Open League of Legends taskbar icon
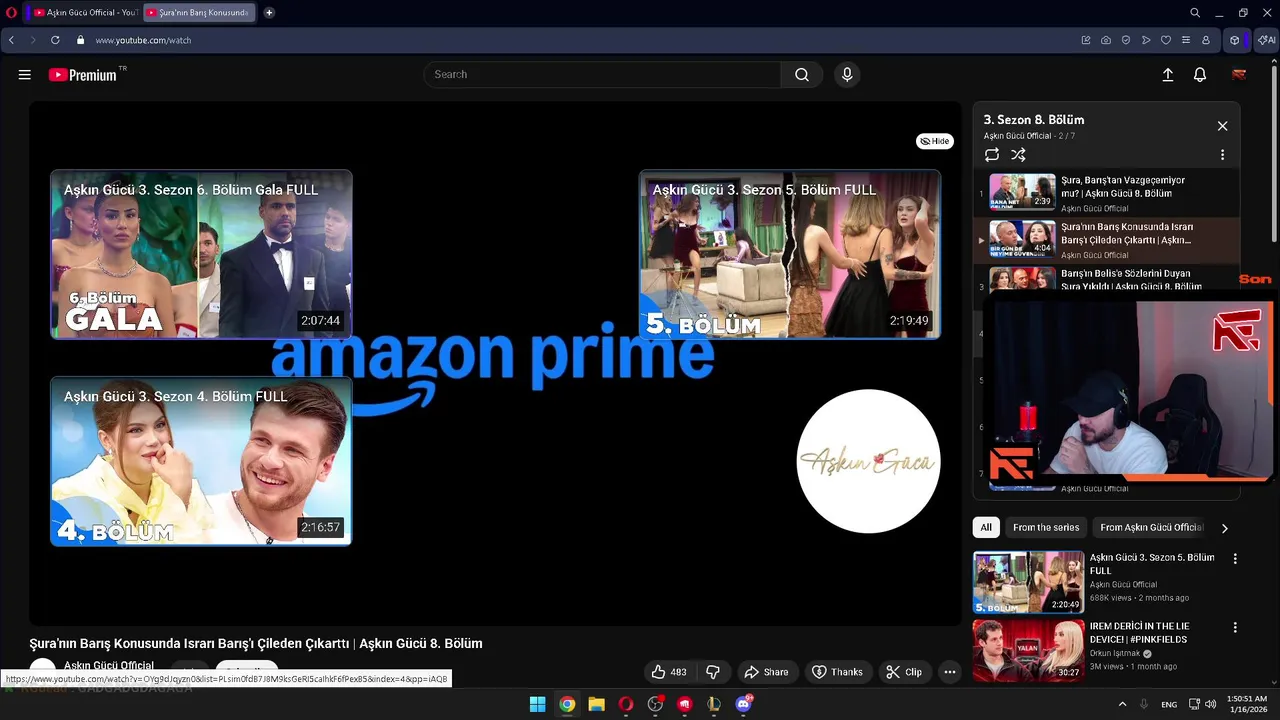This screenshot has height=720, width=1280. pos(714,704)
